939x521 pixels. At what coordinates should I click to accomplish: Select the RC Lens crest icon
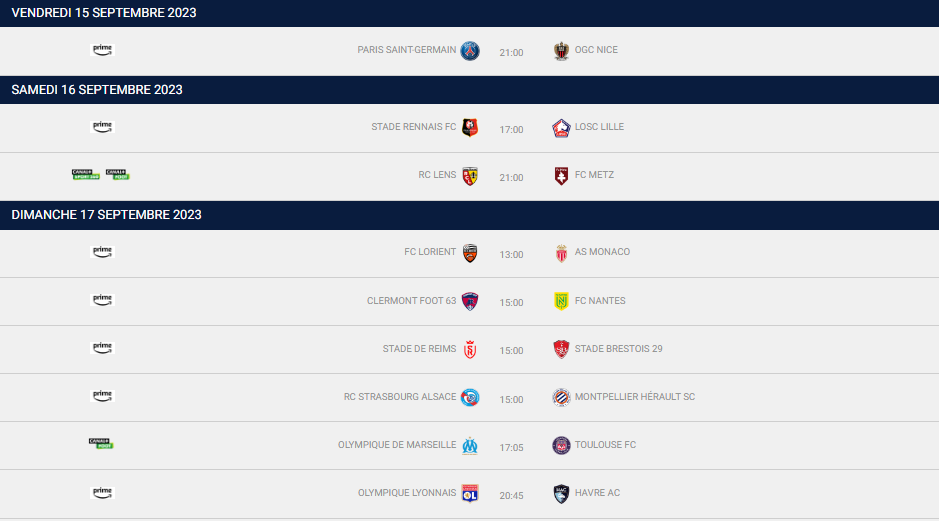click(x=470, y=176)
